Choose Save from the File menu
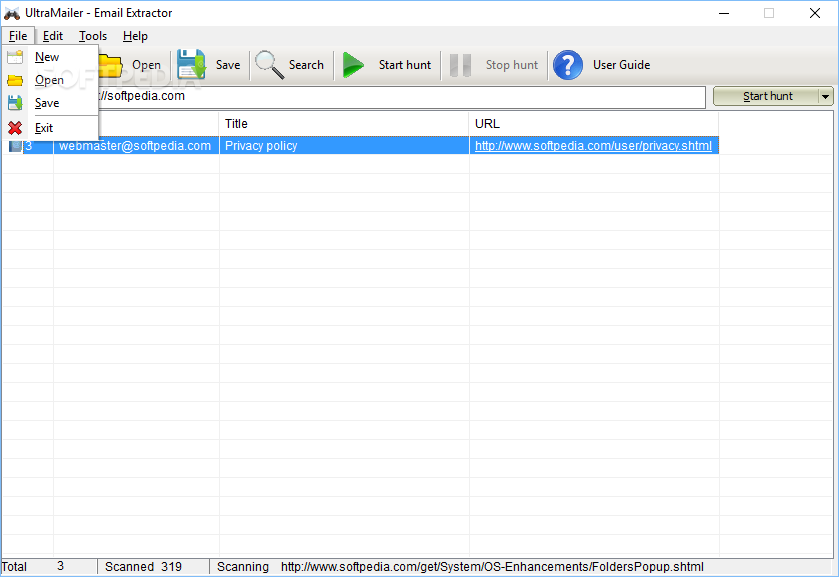This screenshot has width=839, height=577. 50,103
